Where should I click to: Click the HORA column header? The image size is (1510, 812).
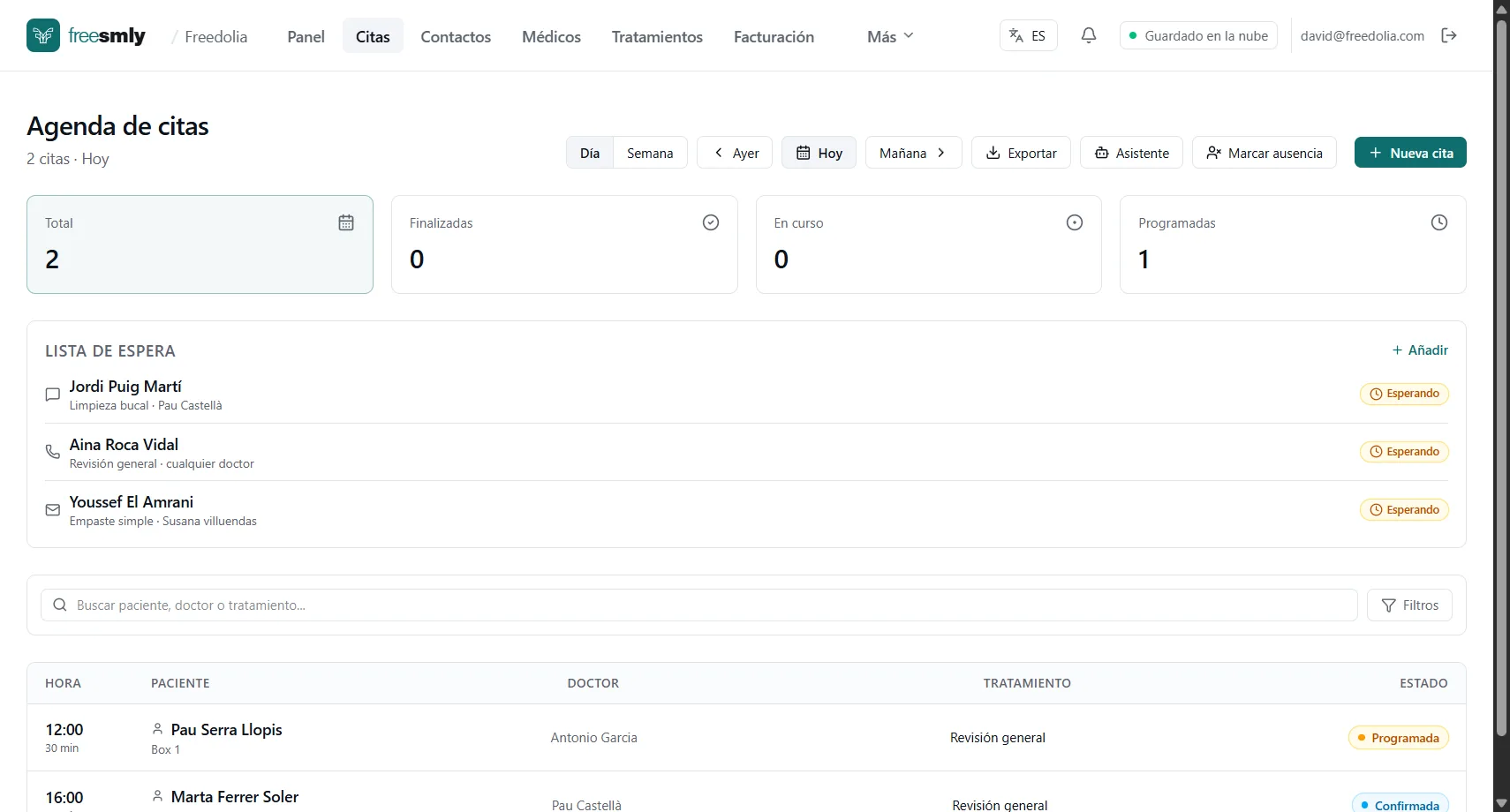63,683
